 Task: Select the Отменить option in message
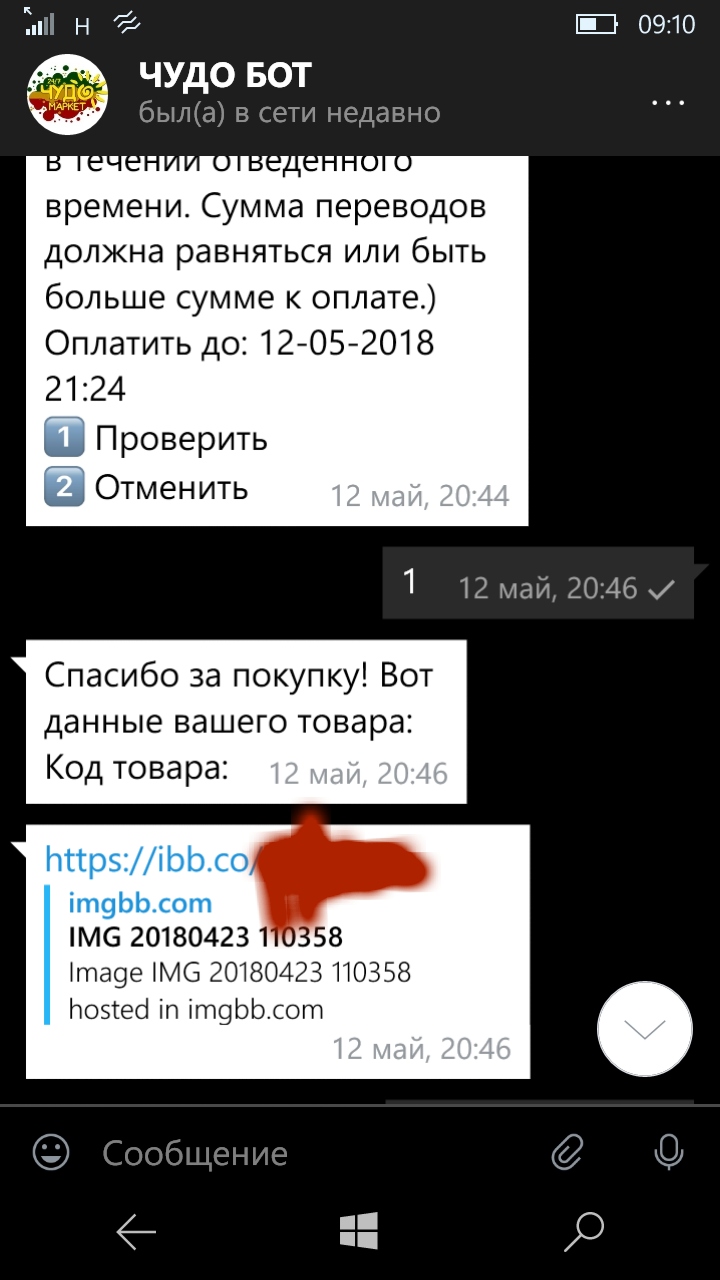[x=171, y=488]
